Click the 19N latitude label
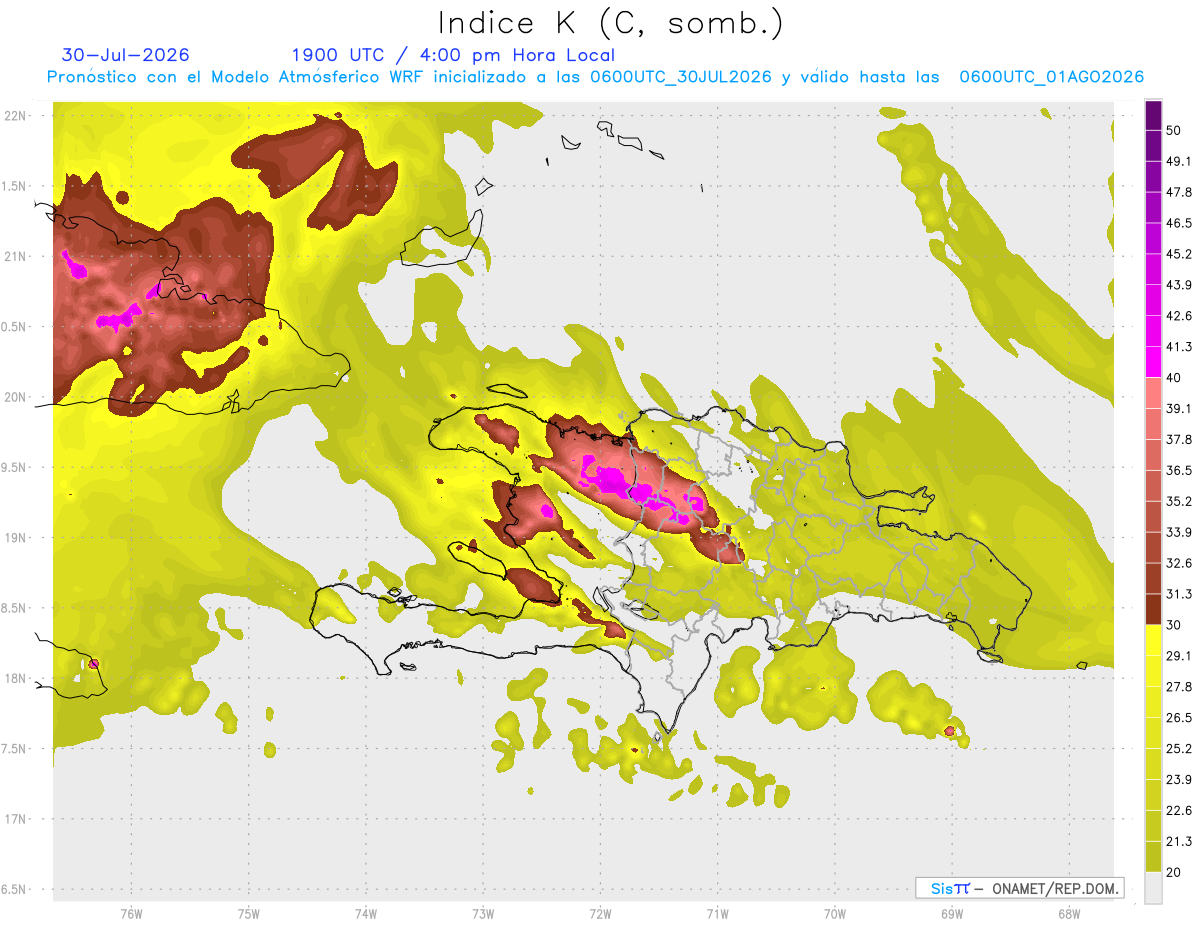The height and width of the screenshot is (927, 1200). click(x=16, y=537)
